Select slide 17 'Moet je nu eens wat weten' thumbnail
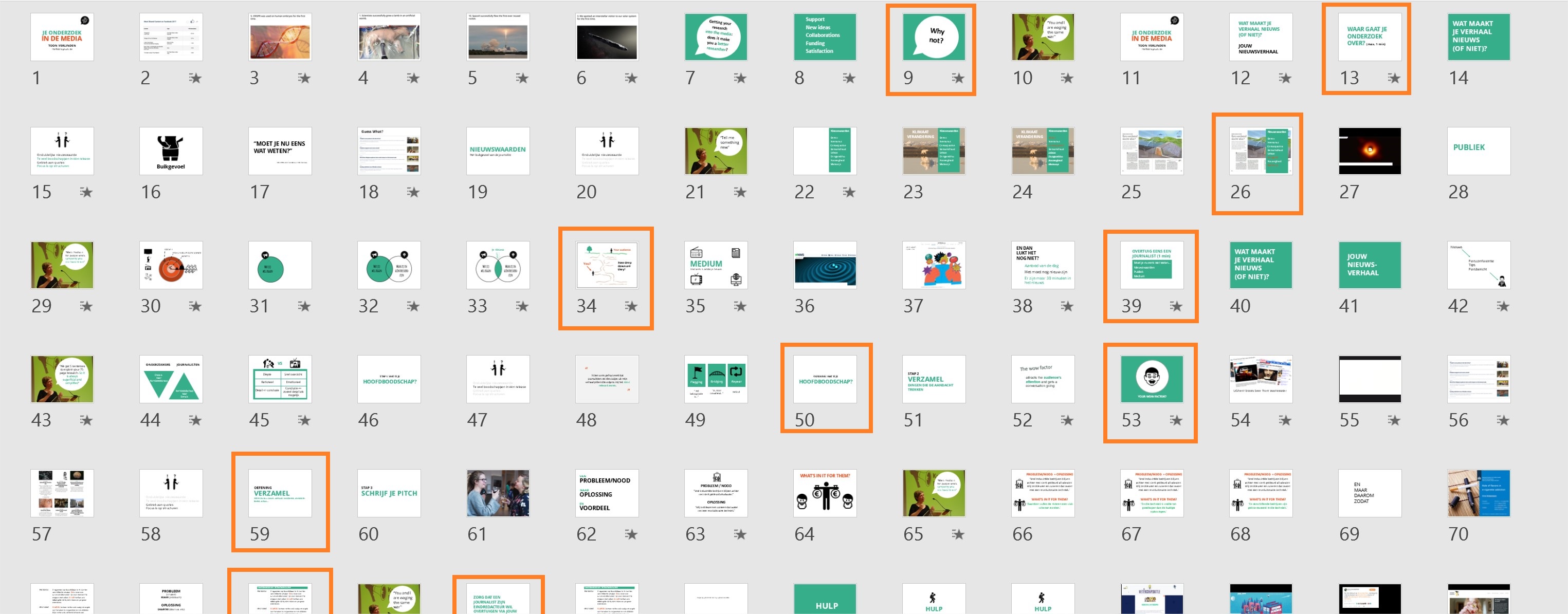 tap(280, 151)
